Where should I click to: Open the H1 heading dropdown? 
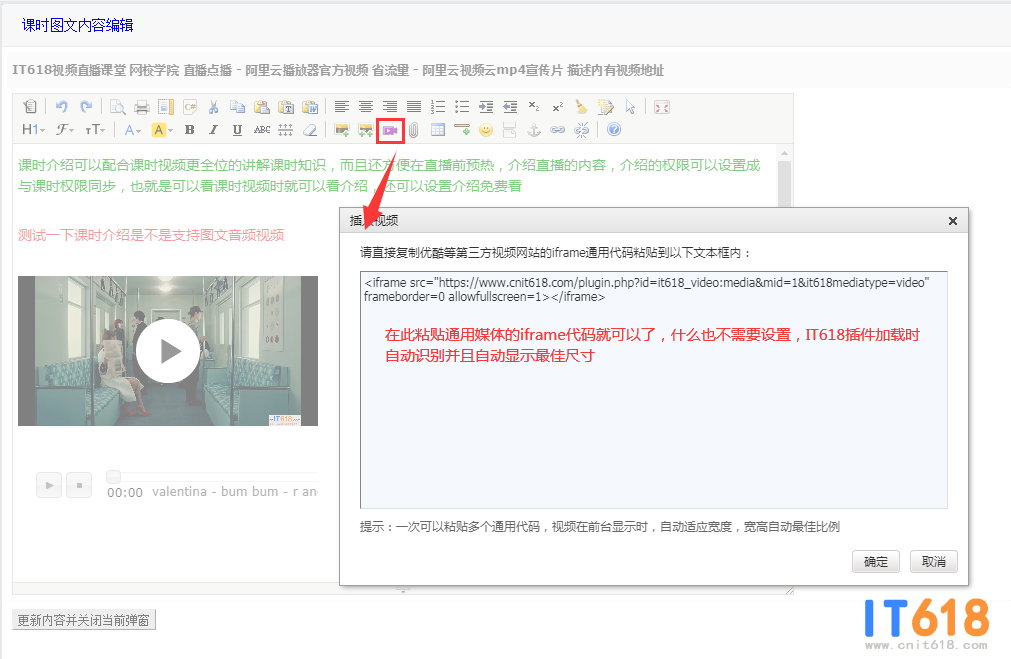(33, 130)
